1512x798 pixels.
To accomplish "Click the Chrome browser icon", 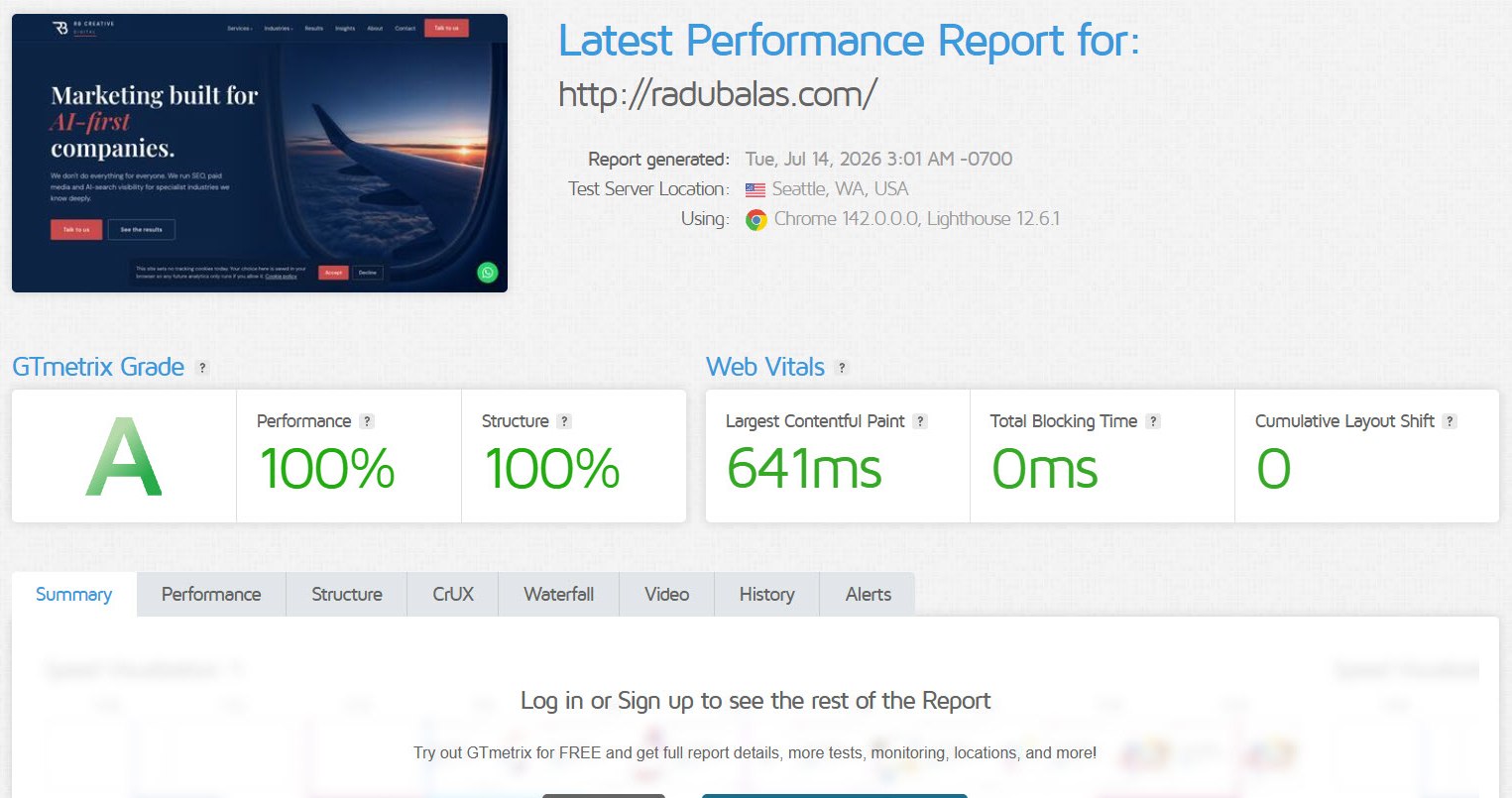I will [756, 220].
